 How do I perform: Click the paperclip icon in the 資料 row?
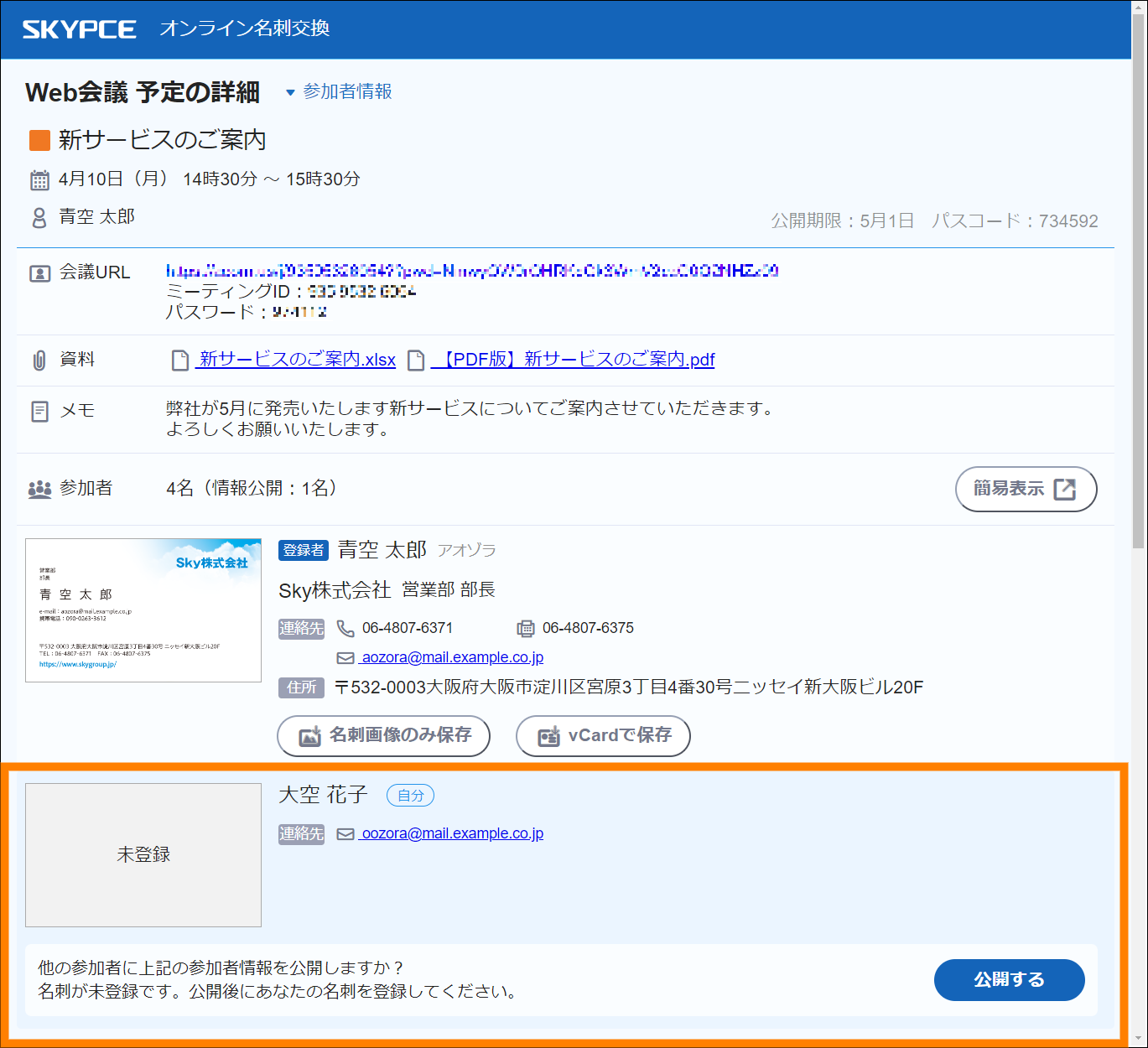tap(39, 359)
